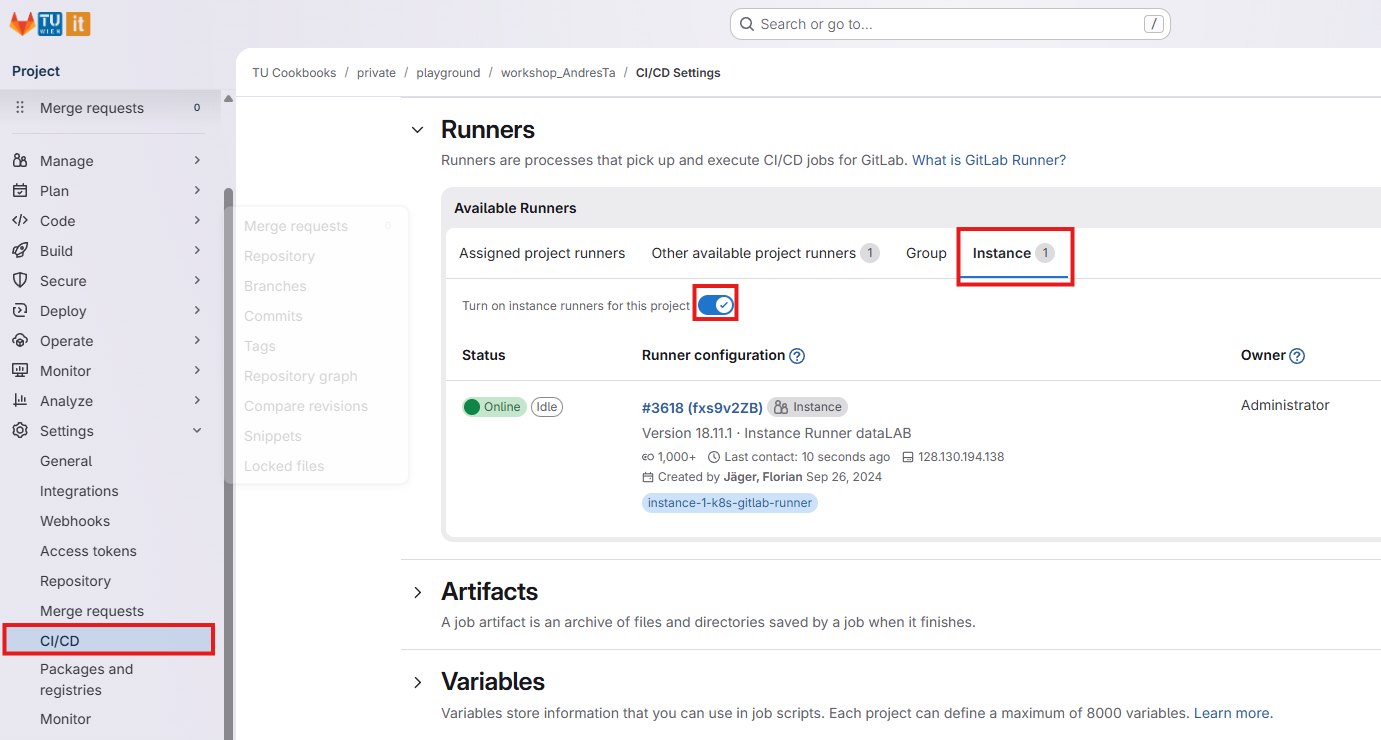Click the GitLab fox logo
The image size is (1381, 740).
(22, 24)
